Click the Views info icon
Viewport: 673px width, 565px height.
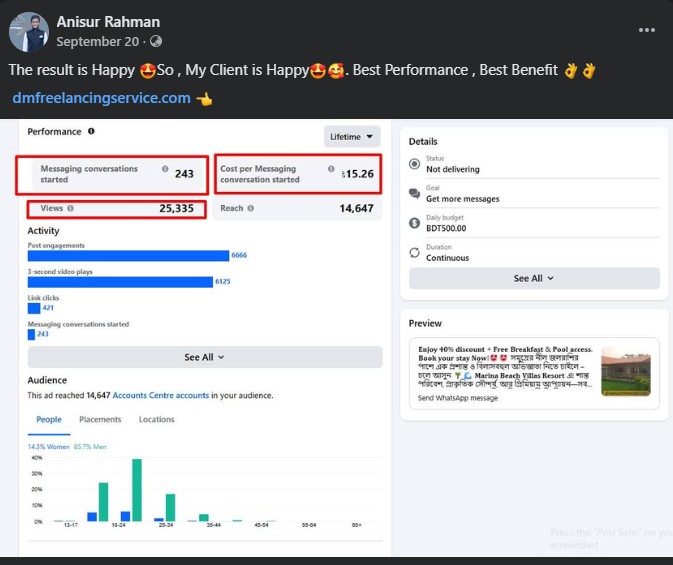(x=70, y=208)
